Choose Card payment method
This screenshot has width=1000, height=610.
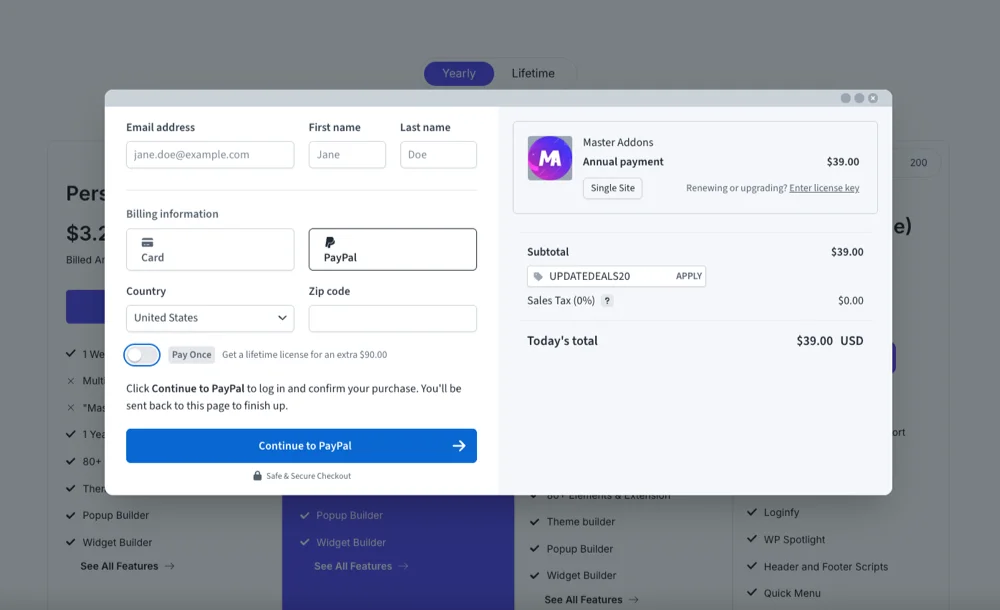pos(210,249)
